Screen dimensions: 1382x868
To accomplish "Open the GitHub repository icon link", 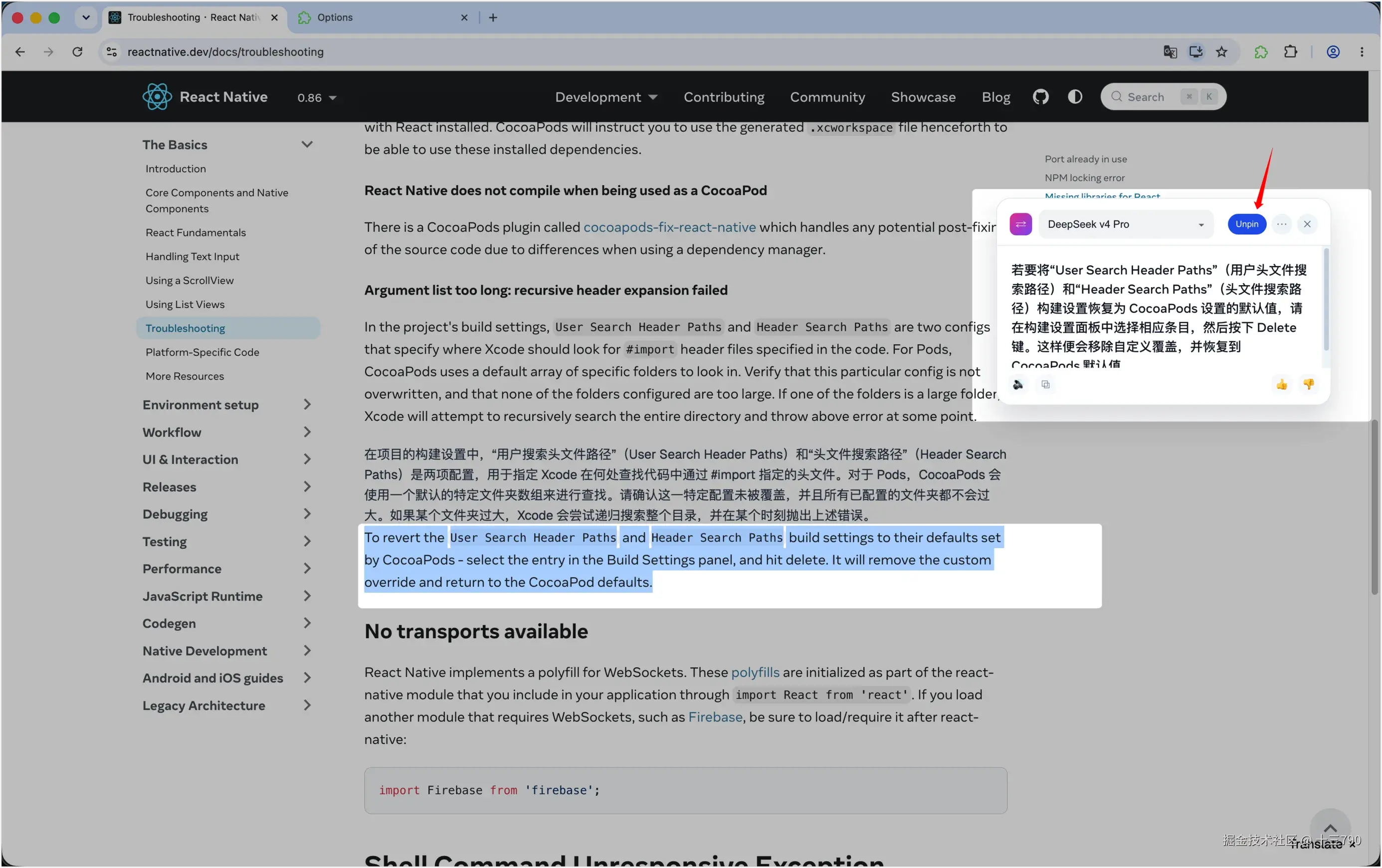I will (x=1040, y=97).
